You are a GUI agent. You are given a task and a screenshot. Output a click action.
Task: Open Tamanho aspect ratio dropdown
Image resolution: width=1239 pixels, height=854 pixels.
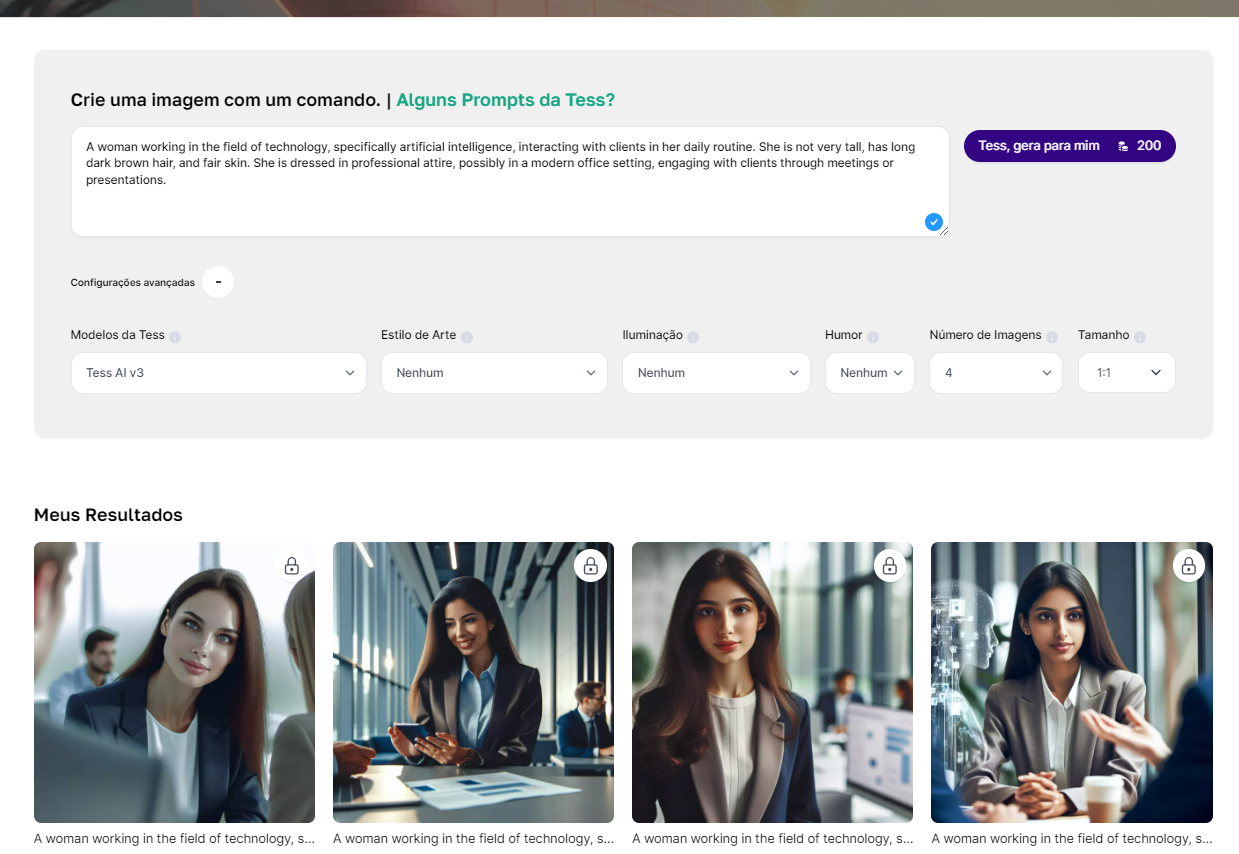pos(1127,373)
